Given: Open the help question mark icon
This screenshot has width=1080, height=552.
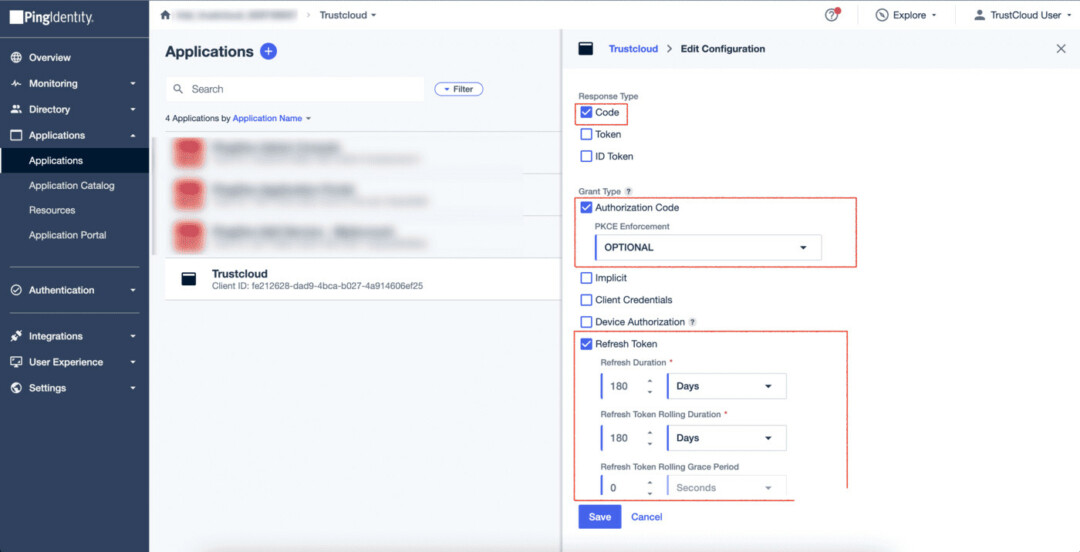Looking at the screenshot, I should coord(832,15).
